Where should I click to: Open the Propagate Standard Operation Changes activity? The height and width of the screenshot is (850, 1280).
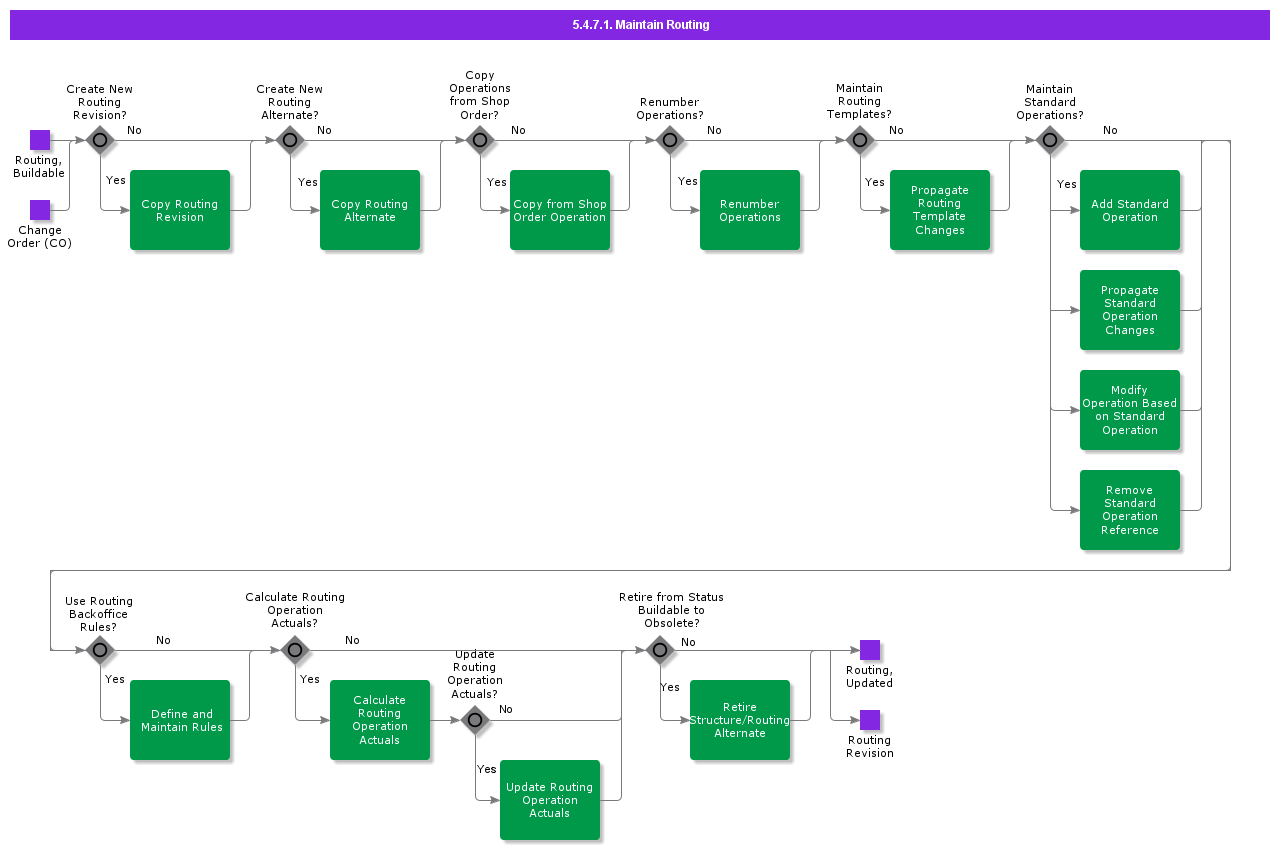[x=1130, y=310]
